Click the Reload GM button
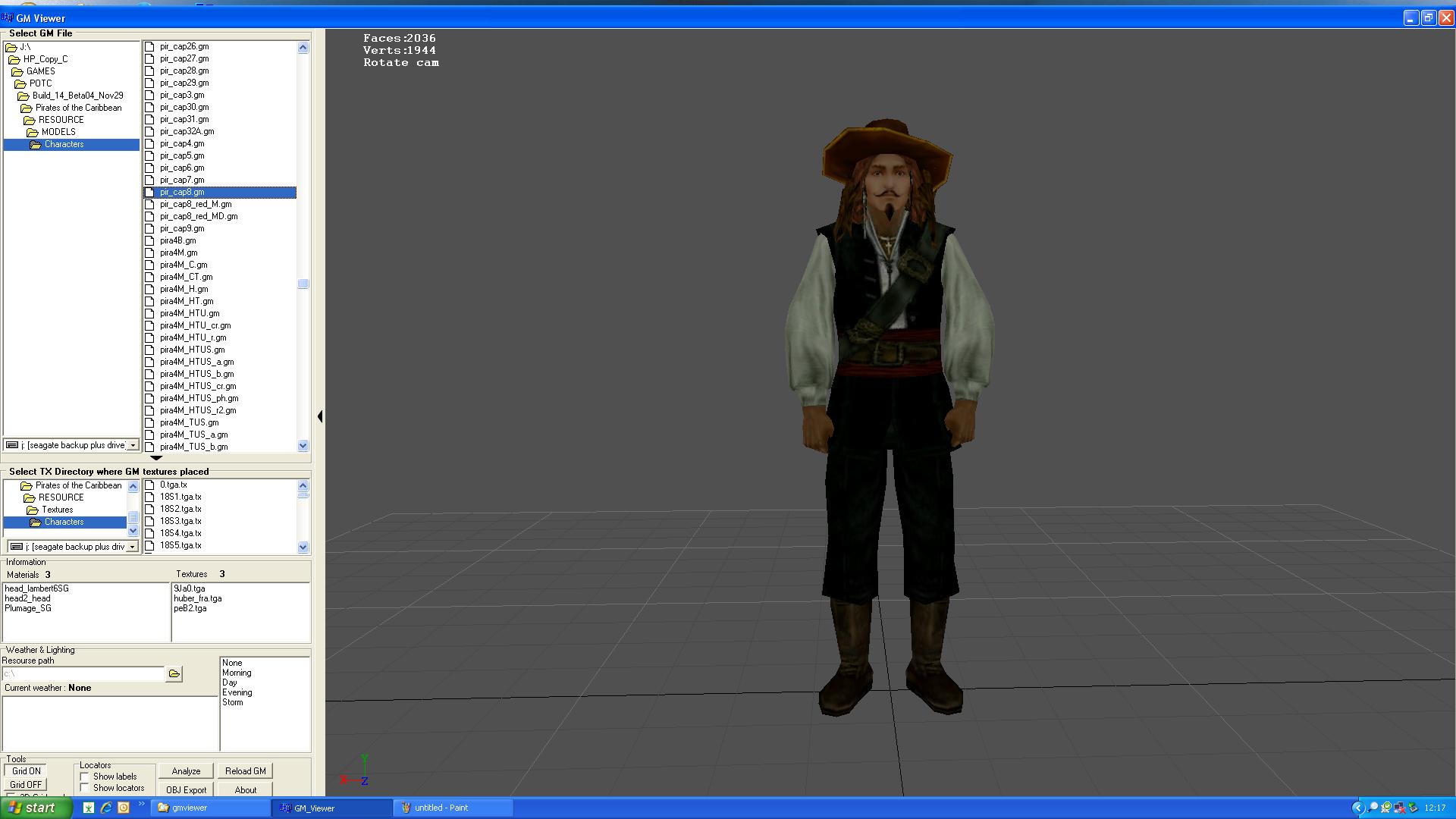The width and height of the screenshot is (1456, 819). click(245, 771)
